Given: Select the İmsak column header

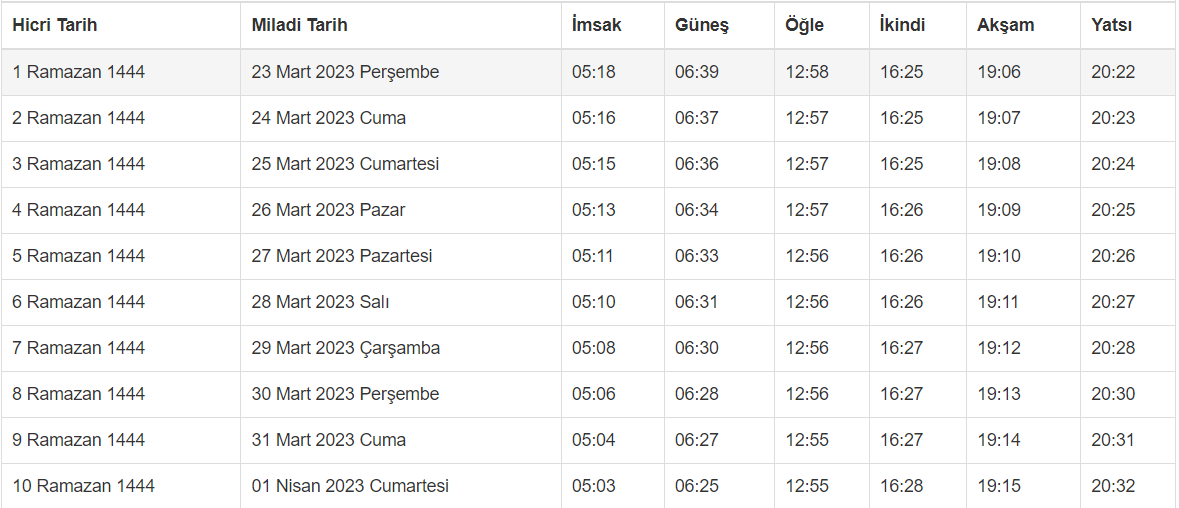Looking at the screenshot, I should pos(596,25).
